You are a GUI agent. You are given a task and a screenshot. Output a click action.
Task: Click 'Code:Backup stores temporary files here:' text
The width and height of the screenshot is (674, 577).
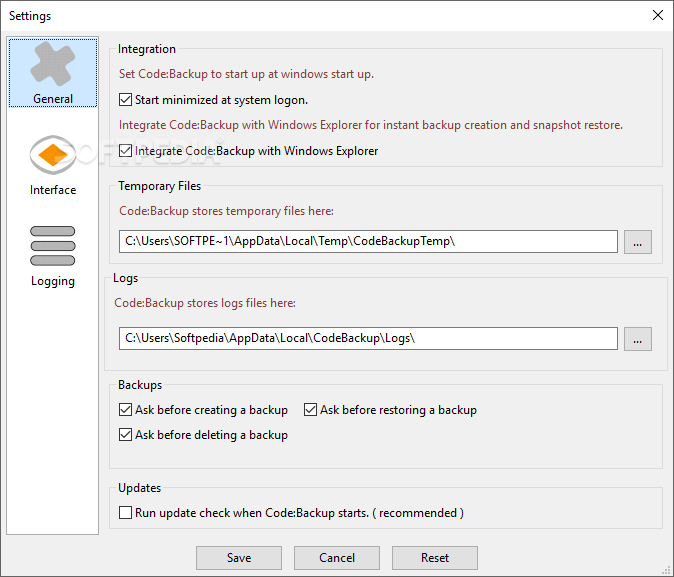click(x=226, y=211)
